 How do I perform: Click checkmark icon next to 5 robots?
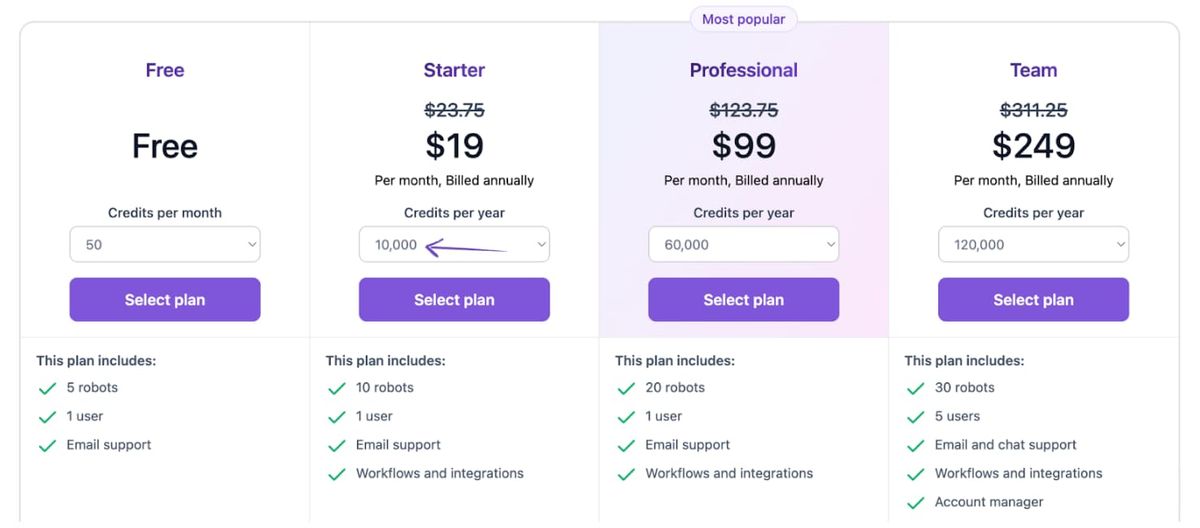coord(46,388)
